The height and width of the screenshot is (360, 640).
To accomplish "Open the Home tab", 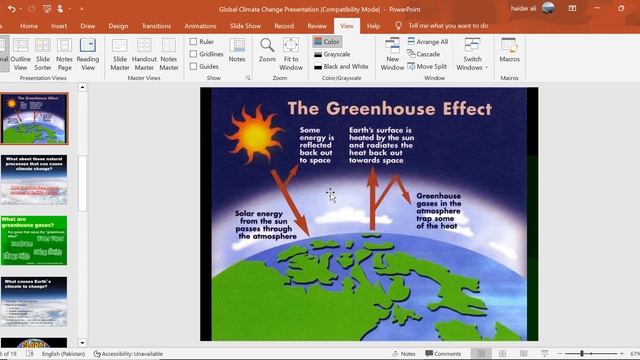I will click(29, 26).
